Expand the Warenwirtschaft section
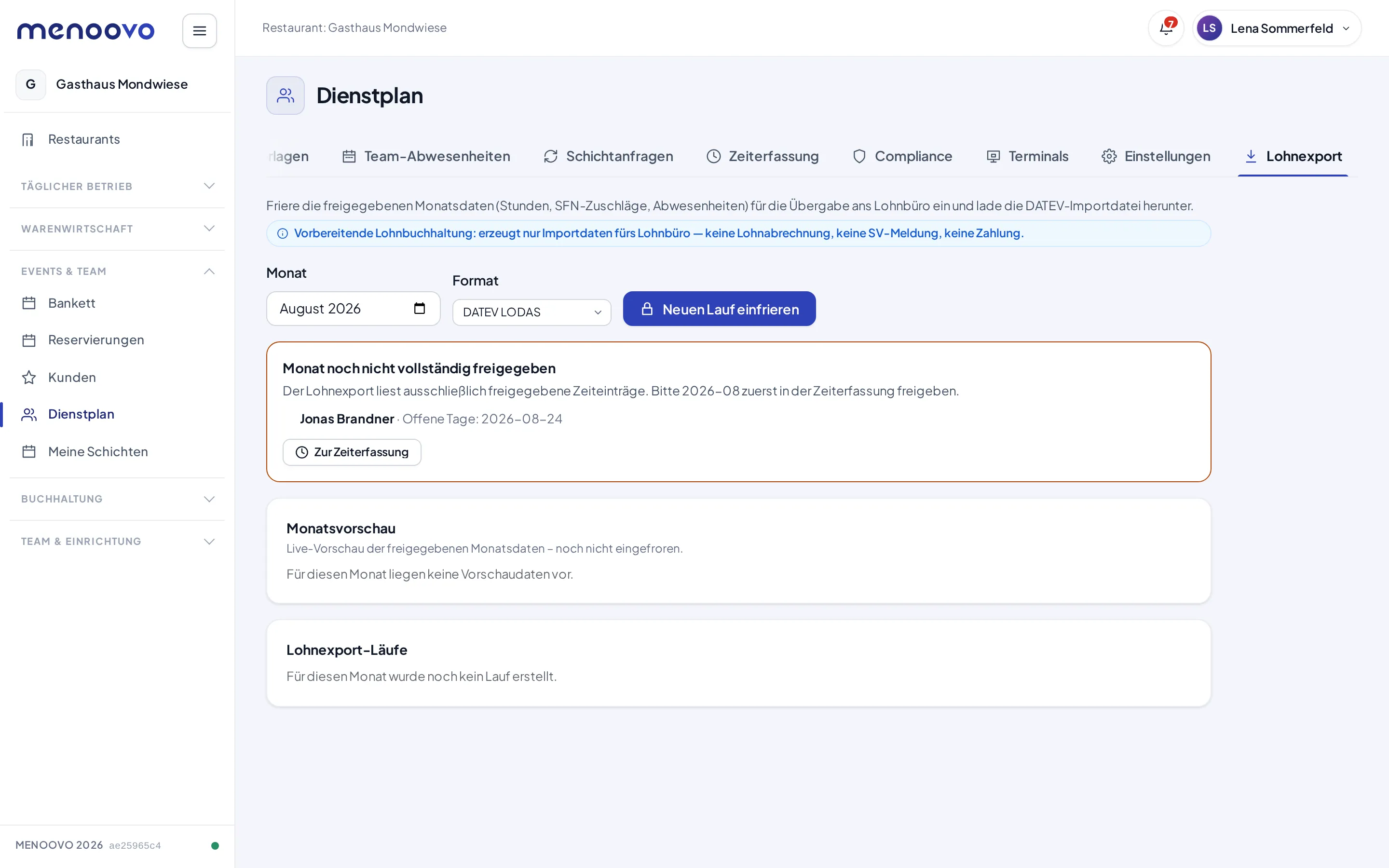Viewport: 1389px width, 868px height. point(117,229)
